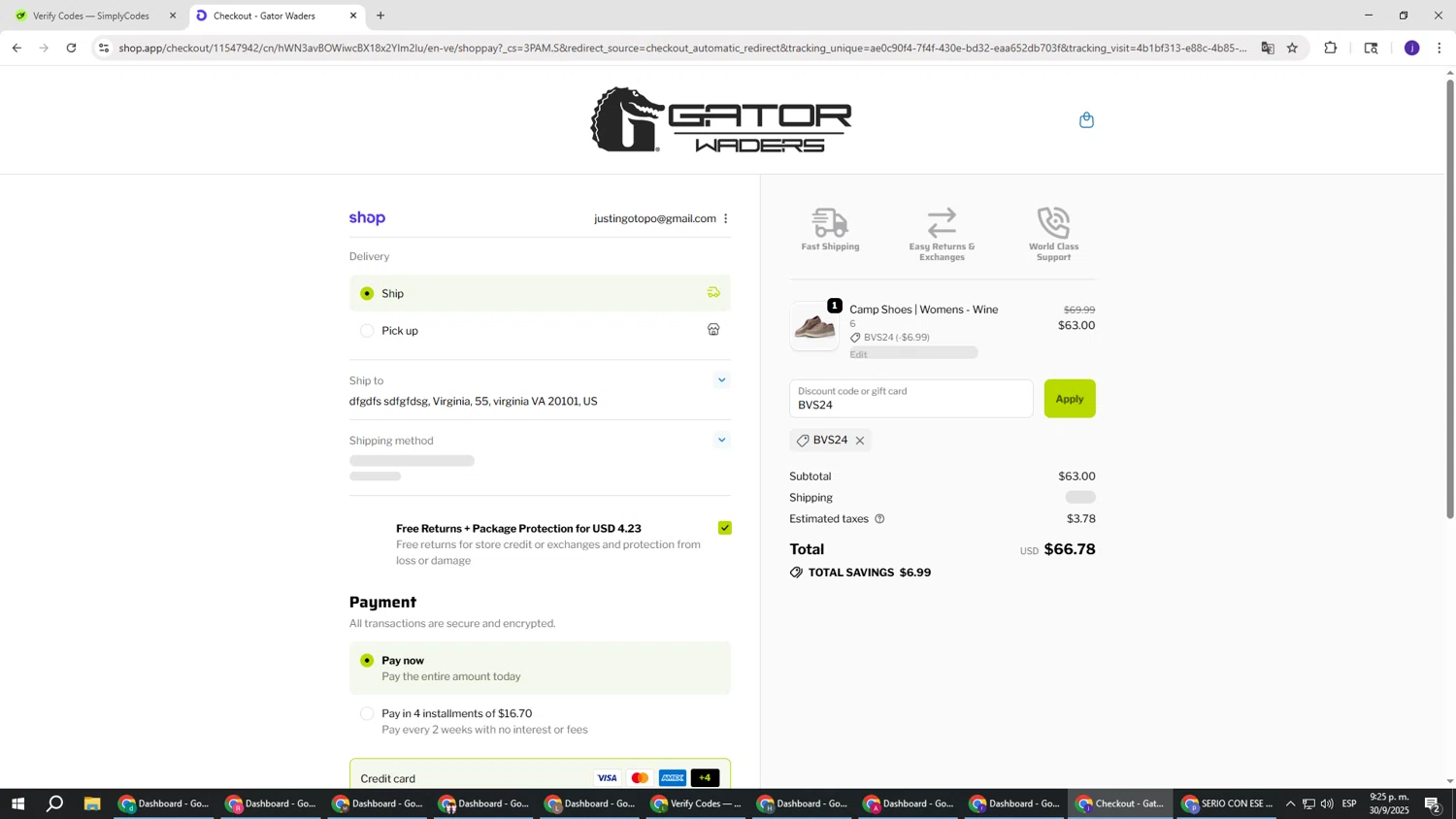Click the volume icon in the system tray

pyautogui.click(x=1327, y=803)
